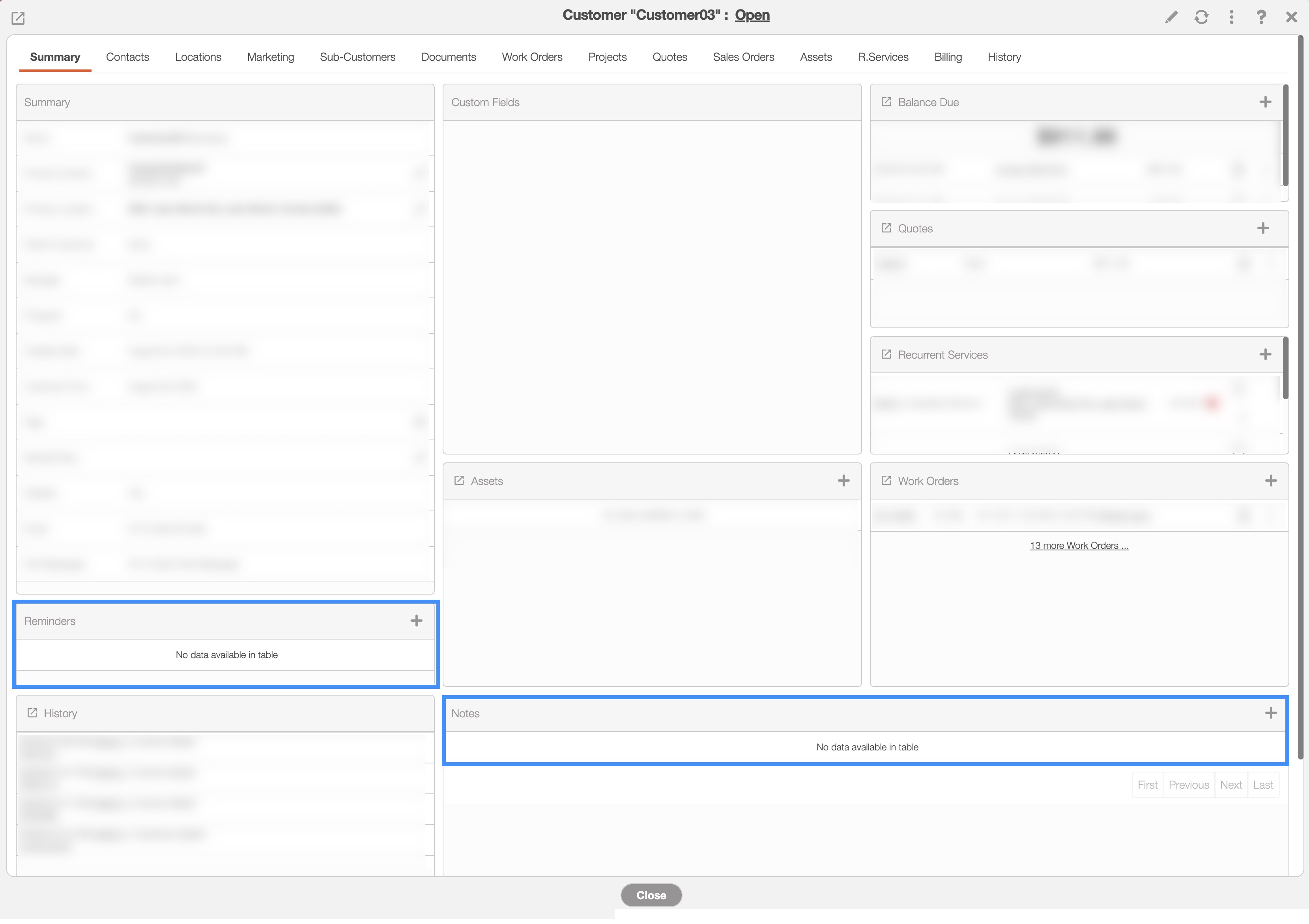Switch to the Billing tab
Viewport: 1309px width, 924px height.
pos(948,57)
